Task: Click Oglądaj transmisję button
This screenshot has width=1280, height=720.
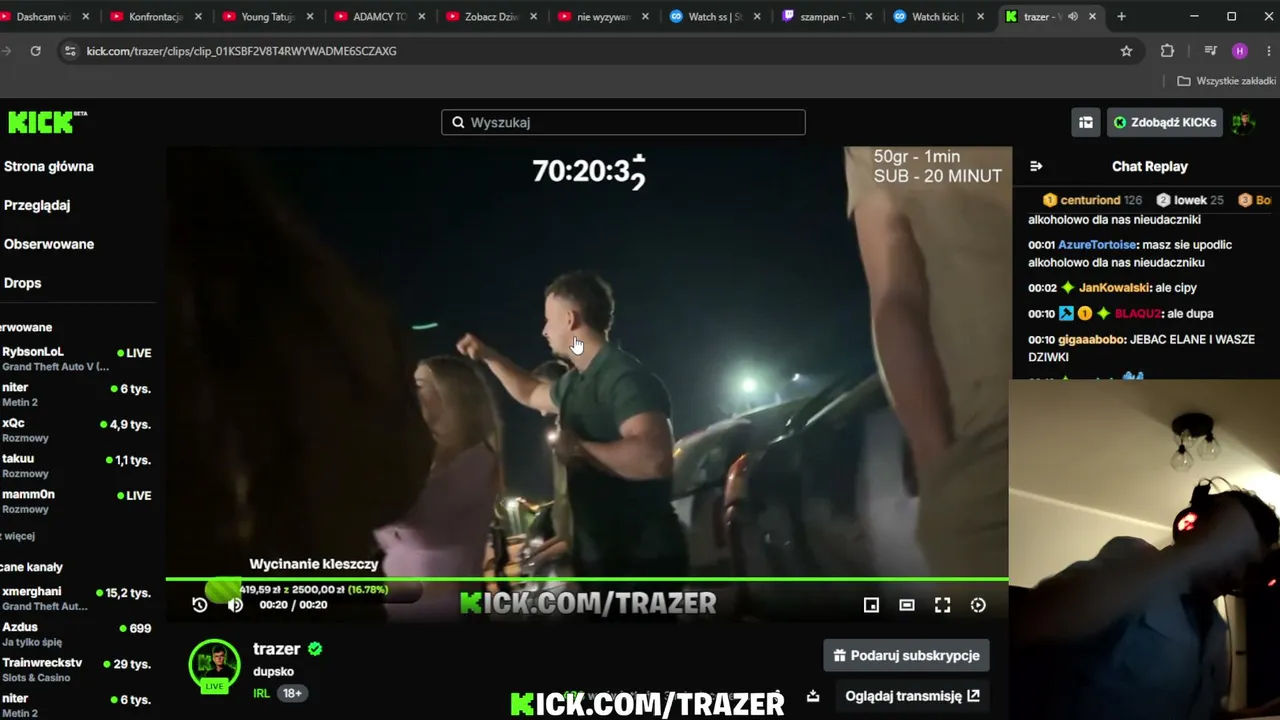Action: (x=912, y=696)
